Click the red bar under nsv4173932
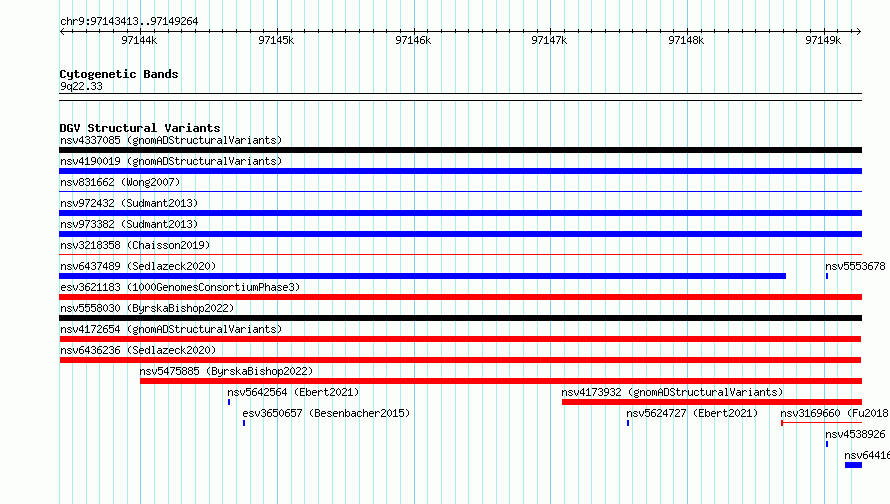Image resolution: width=890 pixels, height=504 pixels. [712, 402]
